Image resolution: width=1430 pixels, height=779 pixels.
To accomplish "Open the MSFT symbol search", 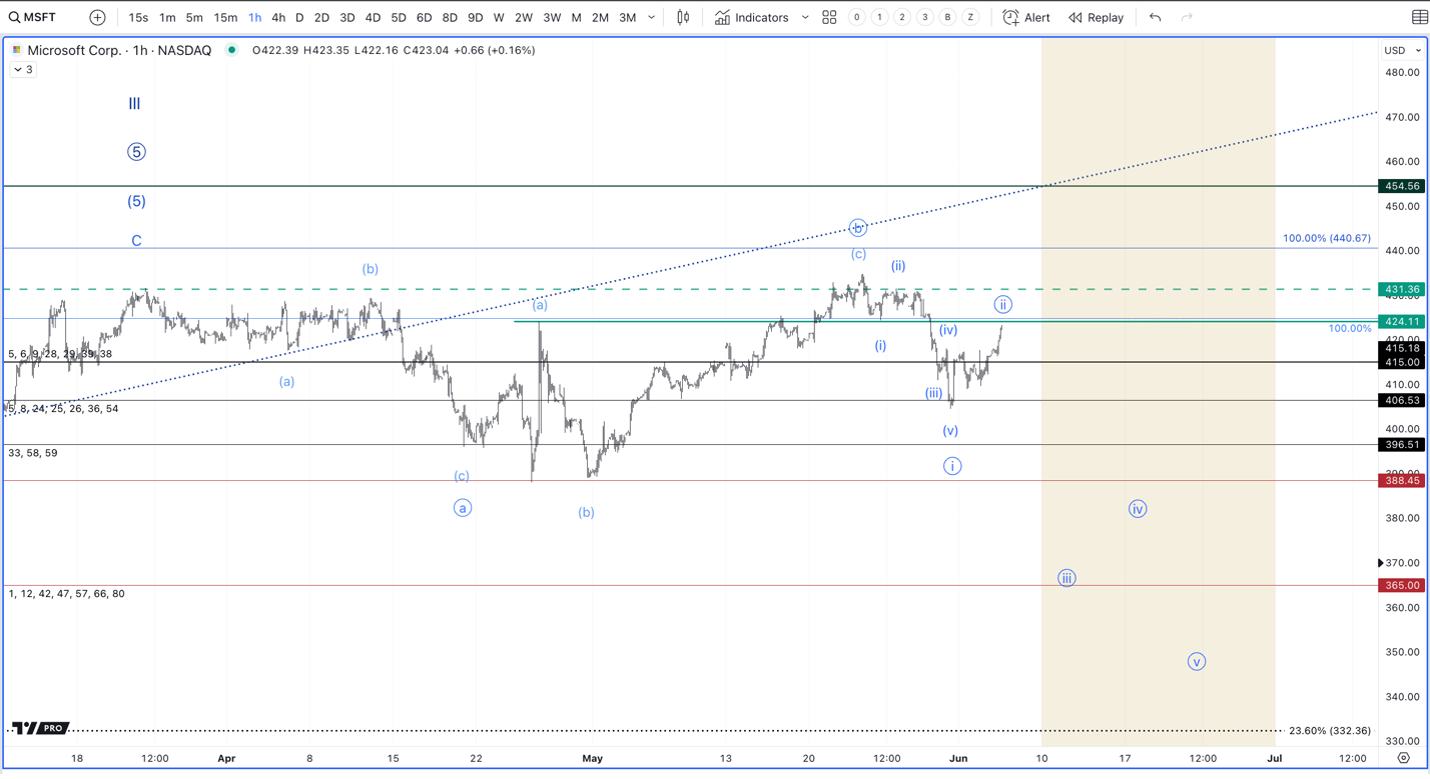I will point(32,17).
